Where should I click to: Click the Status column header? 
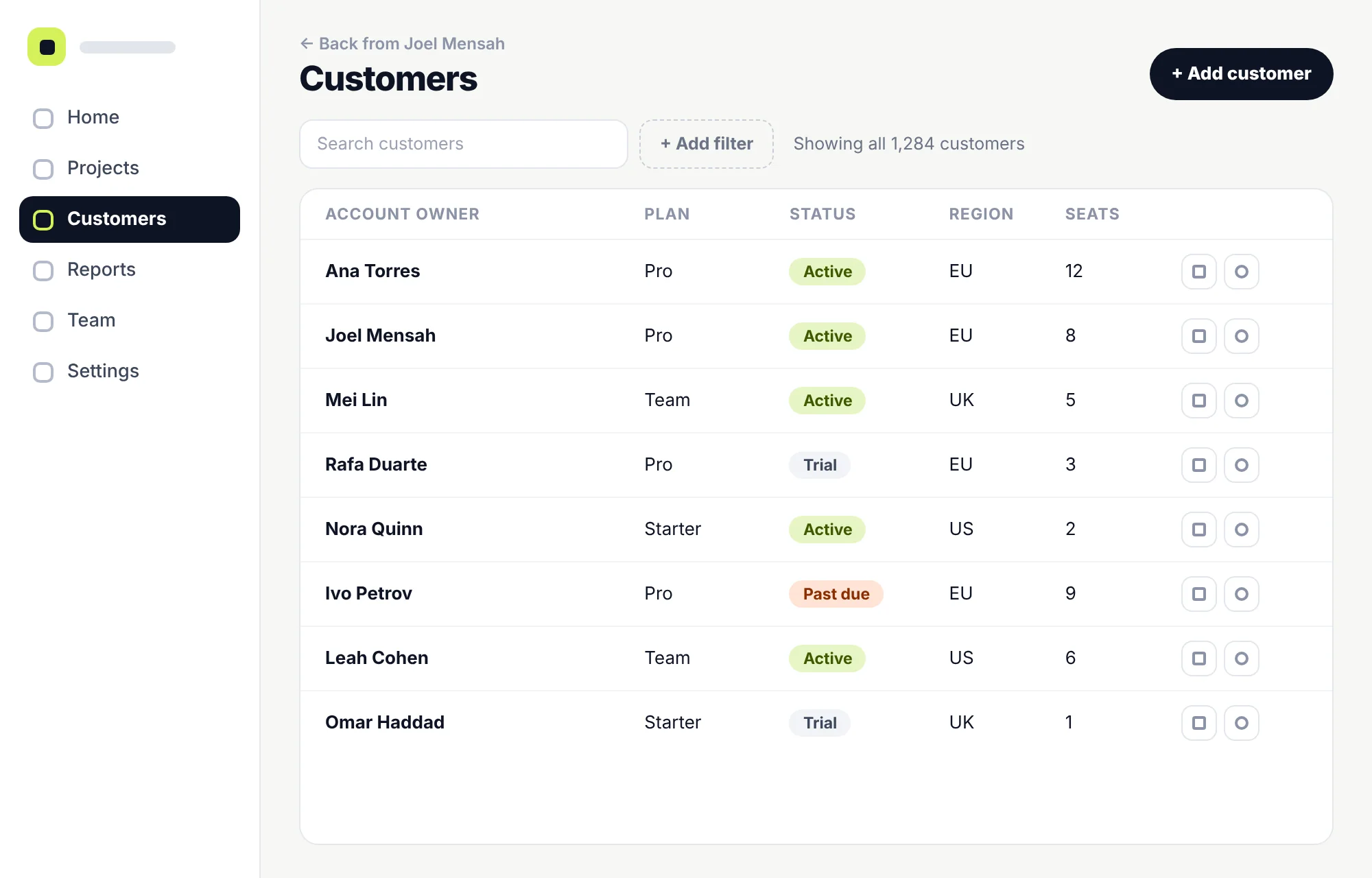(x=823, y=214)
